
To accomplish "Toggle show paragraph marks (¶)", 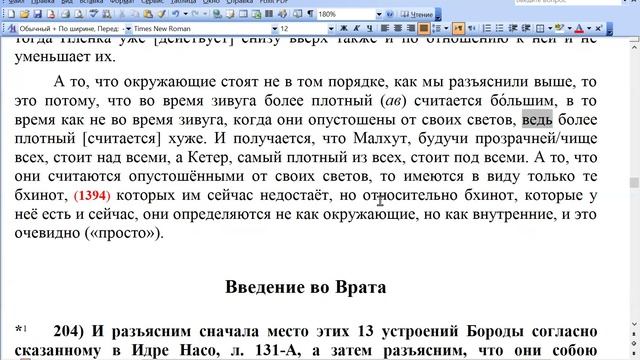I will (x=310, y=14).
